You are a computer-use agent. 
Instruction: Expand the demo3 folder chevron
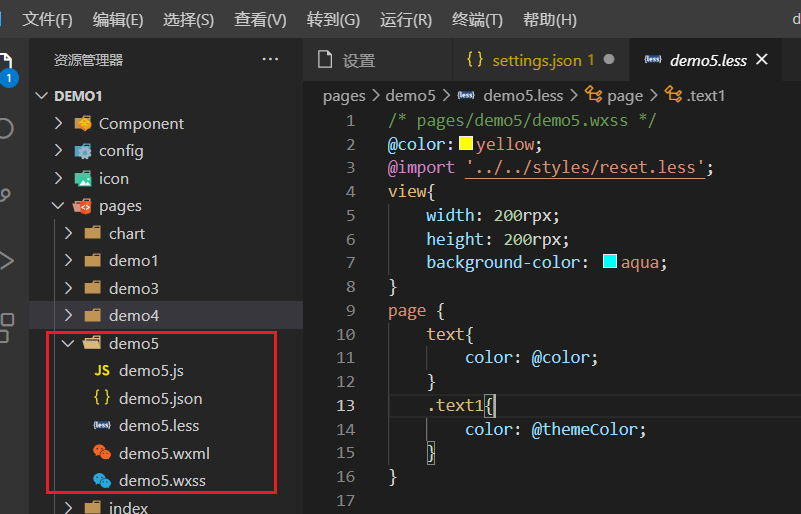tap(68, 288)
